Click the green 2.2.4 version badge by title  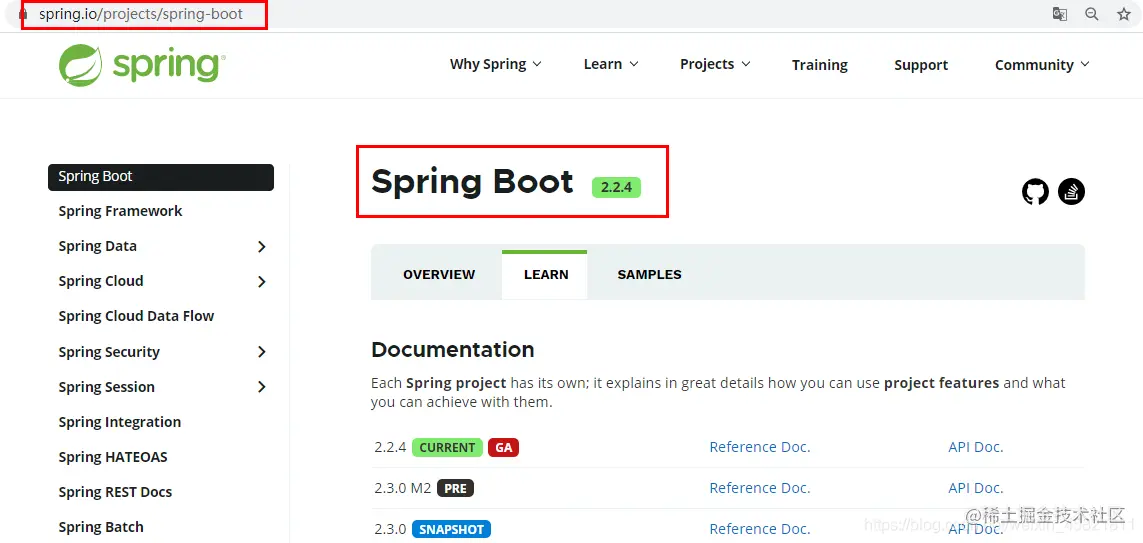pyautogui.click(x=617, y=187)
